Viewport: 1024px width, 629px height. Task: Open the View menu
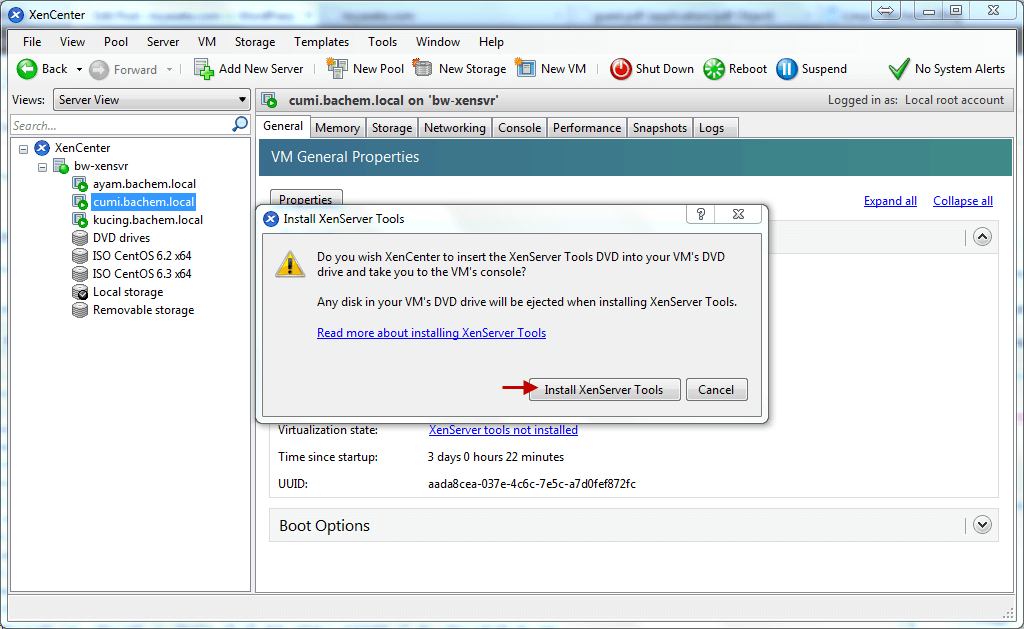pos(72,42)
